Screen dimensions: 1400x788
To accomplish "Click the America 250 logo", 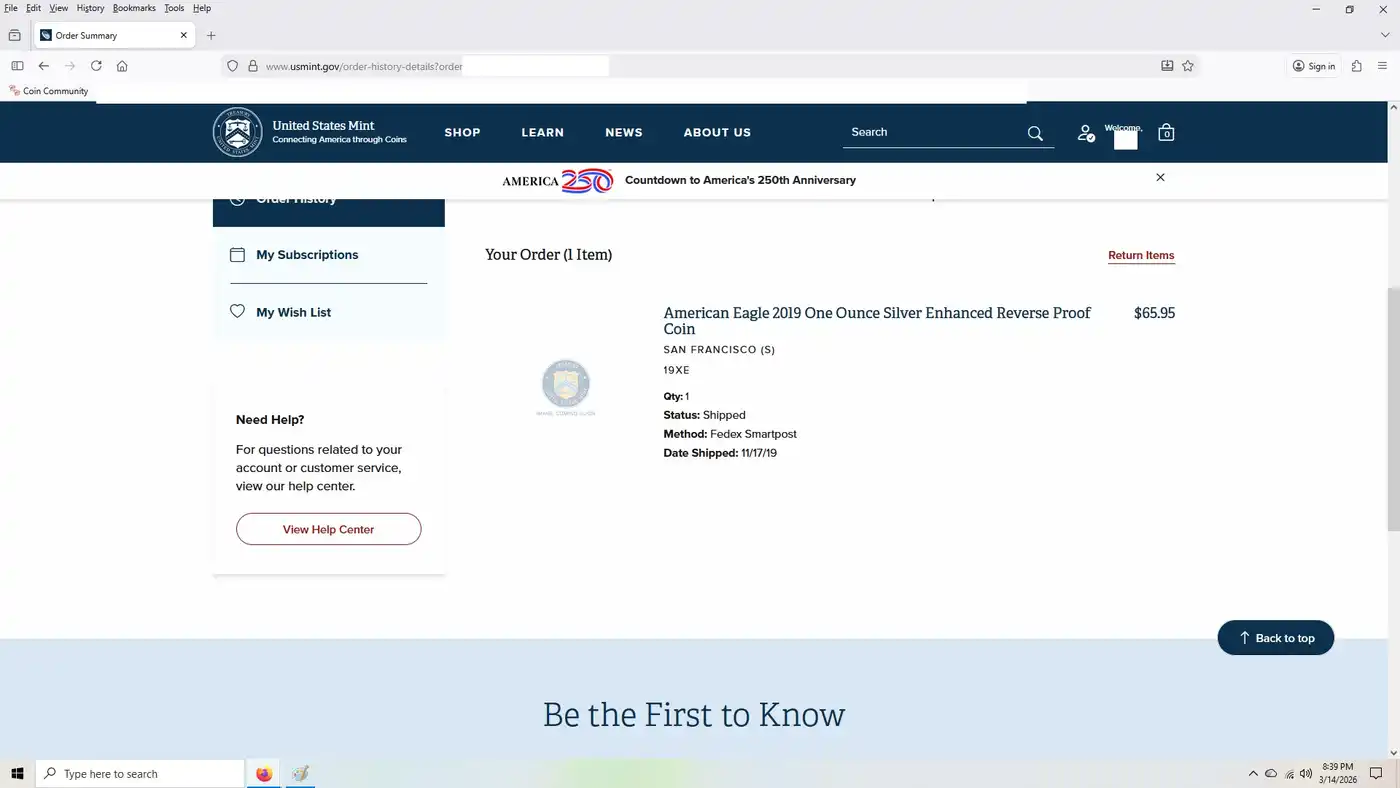I will (x=557, y=180).
